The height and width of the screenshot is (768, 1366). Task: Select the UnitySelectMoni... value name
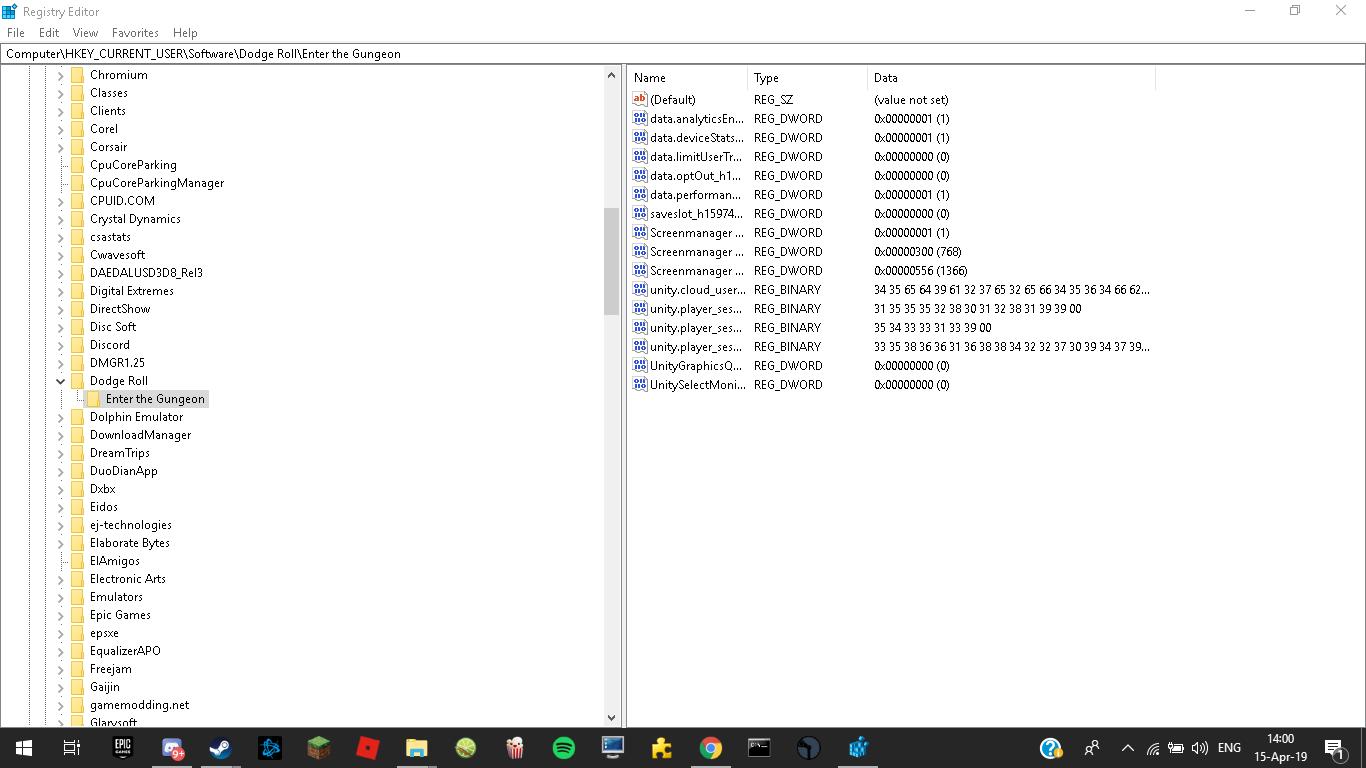click(698, 385)
